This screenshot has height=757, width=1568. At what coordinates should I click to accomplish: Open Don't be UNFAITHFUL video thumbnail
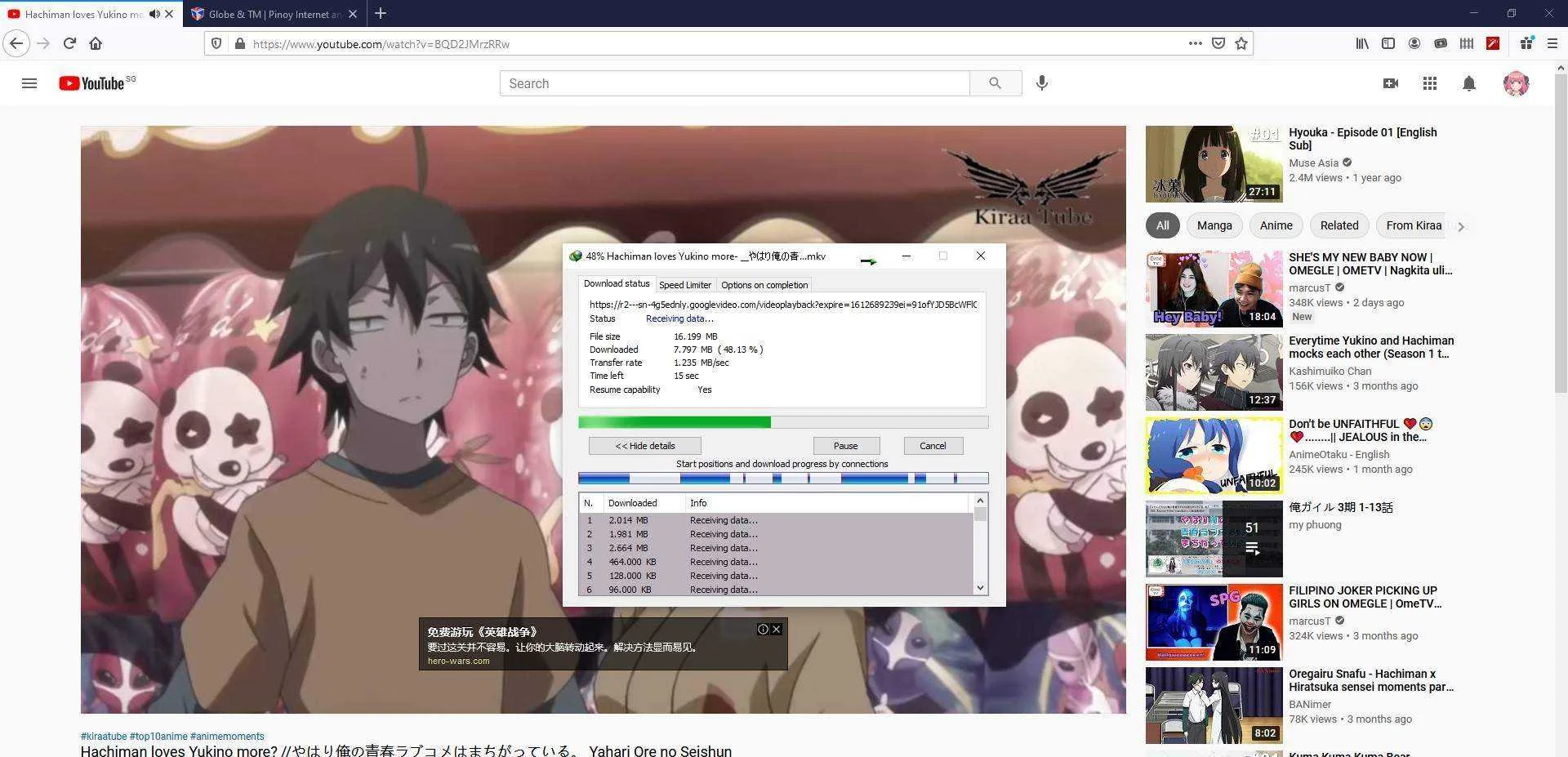[x=1214, y=456]
